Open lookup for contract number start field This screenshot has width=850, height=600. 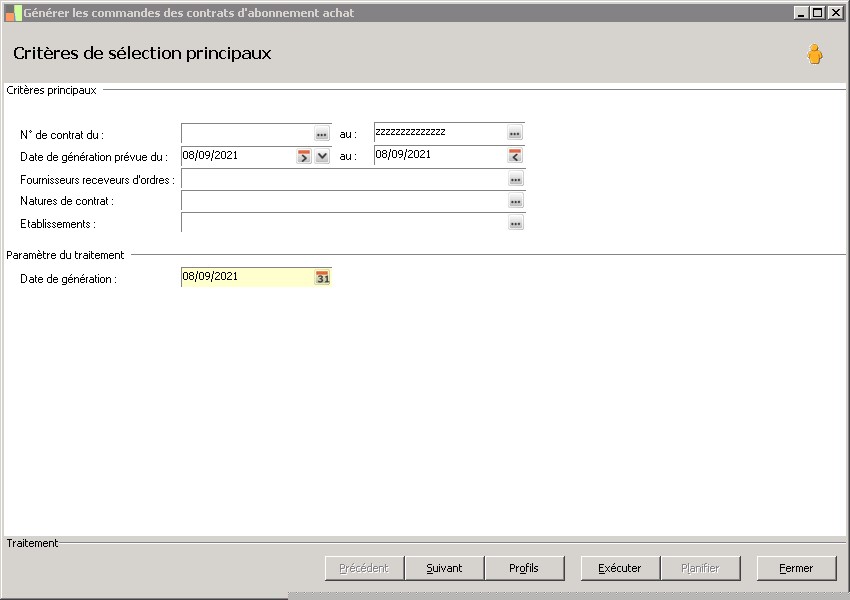click(x=321, y=134)
